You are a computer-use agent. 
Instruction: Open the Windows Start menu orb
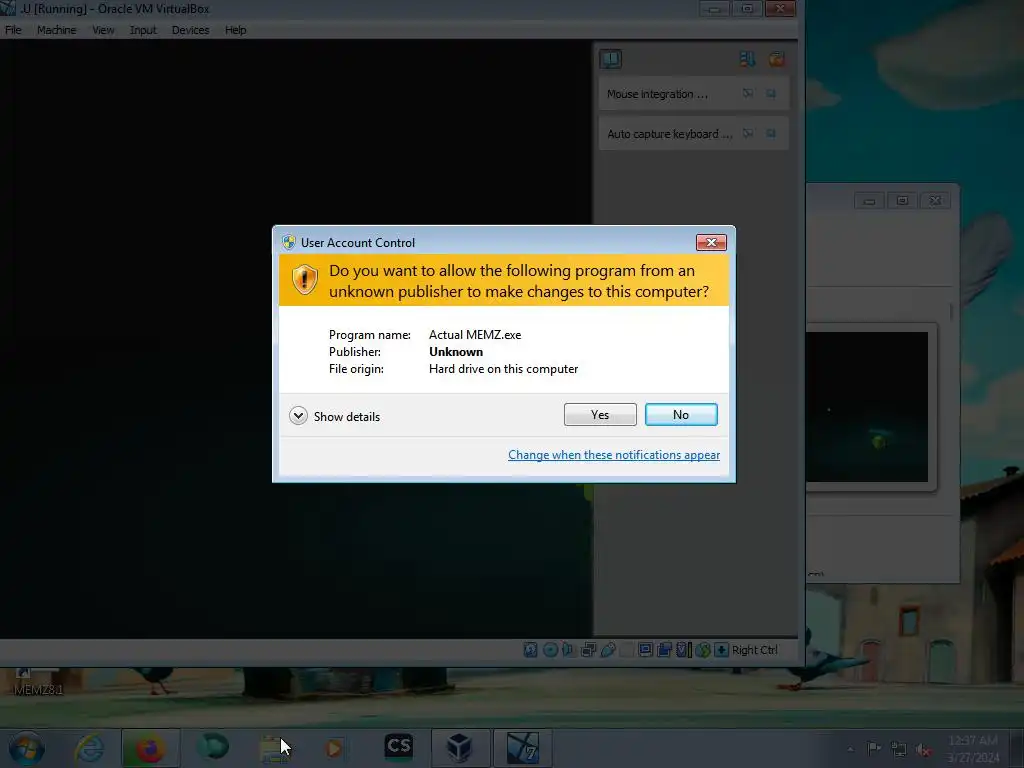[x=27, y=748]
